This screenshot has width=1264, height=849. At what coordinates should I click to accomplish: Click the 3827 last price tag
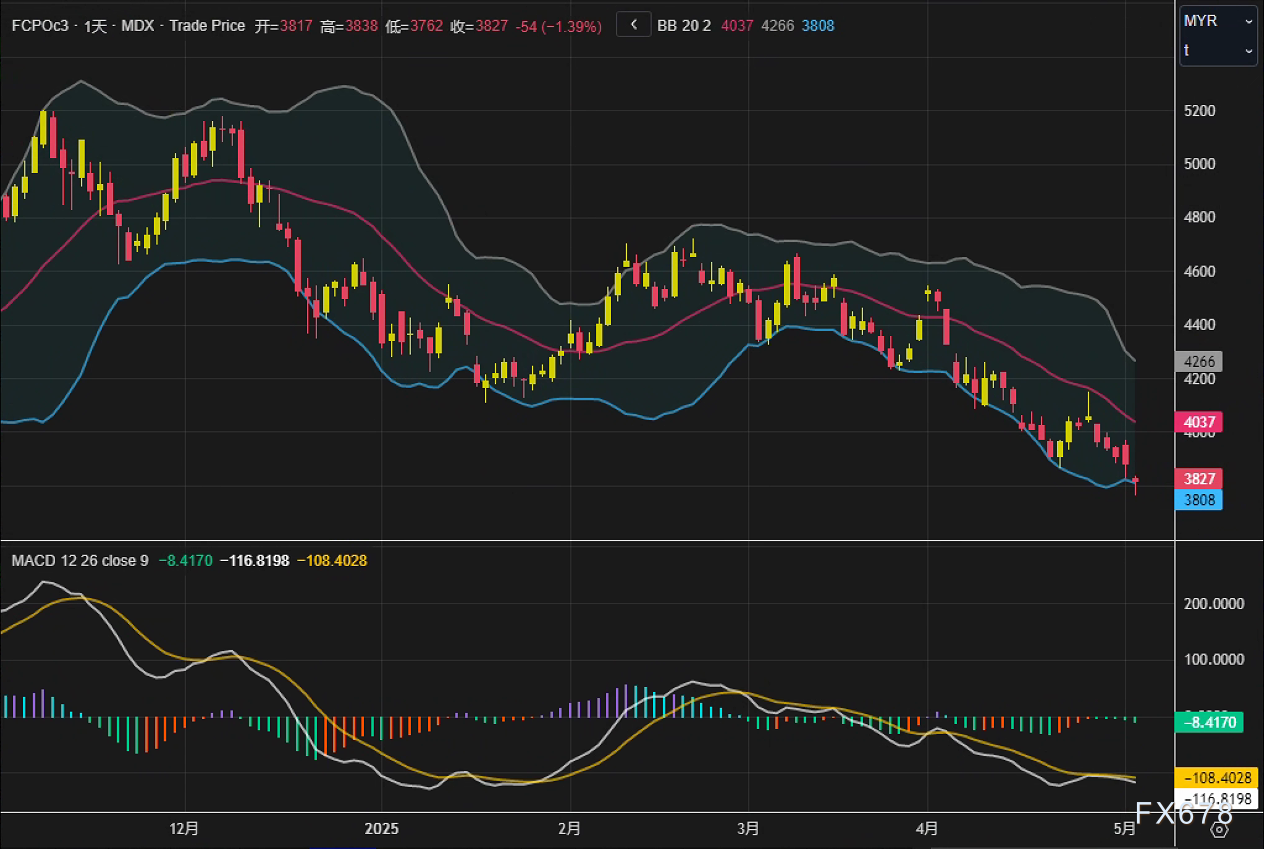(1200, 479)
